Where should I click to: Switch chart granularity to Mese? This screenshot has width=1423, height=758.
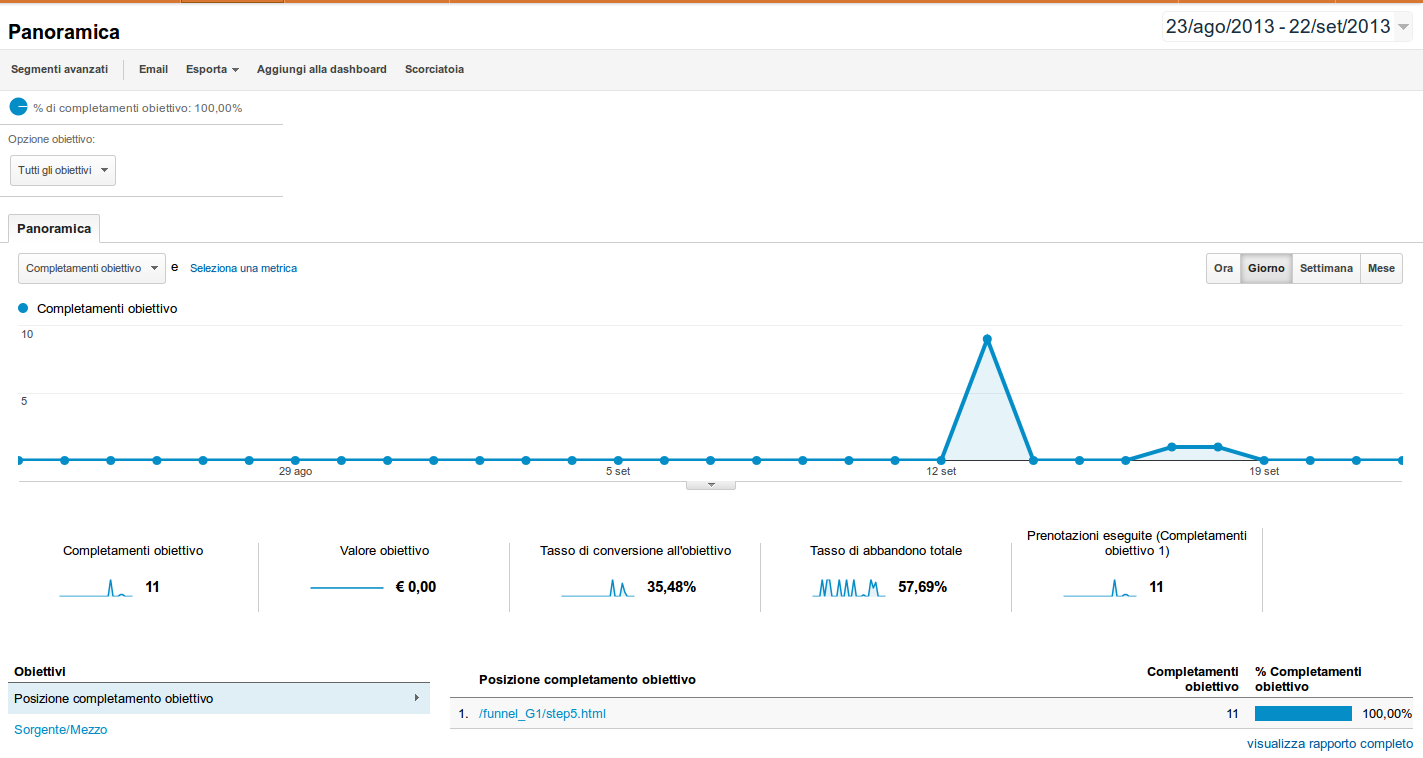click(1381, 269)
